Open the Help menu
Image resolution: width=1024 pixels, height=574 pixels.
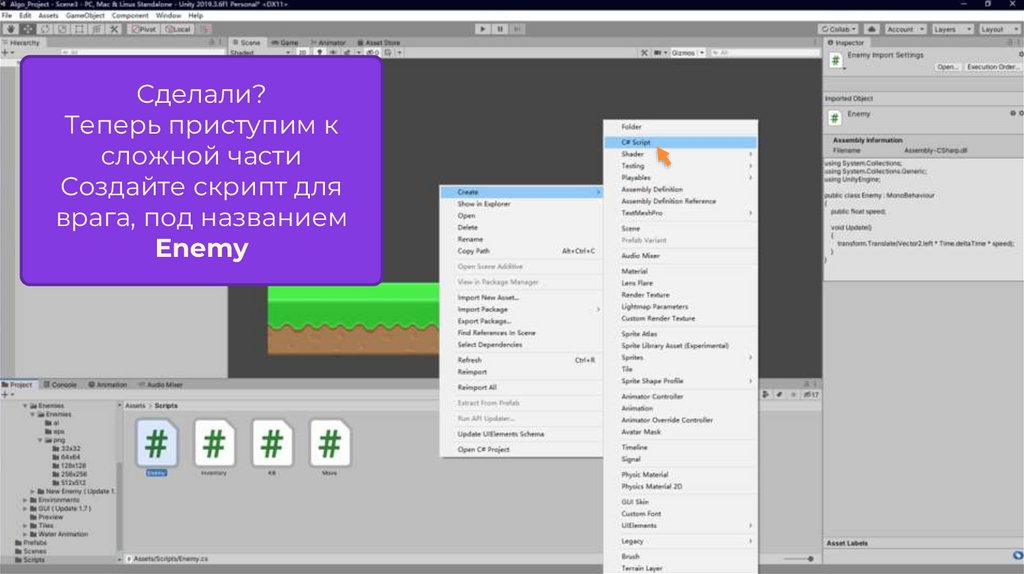196,15
